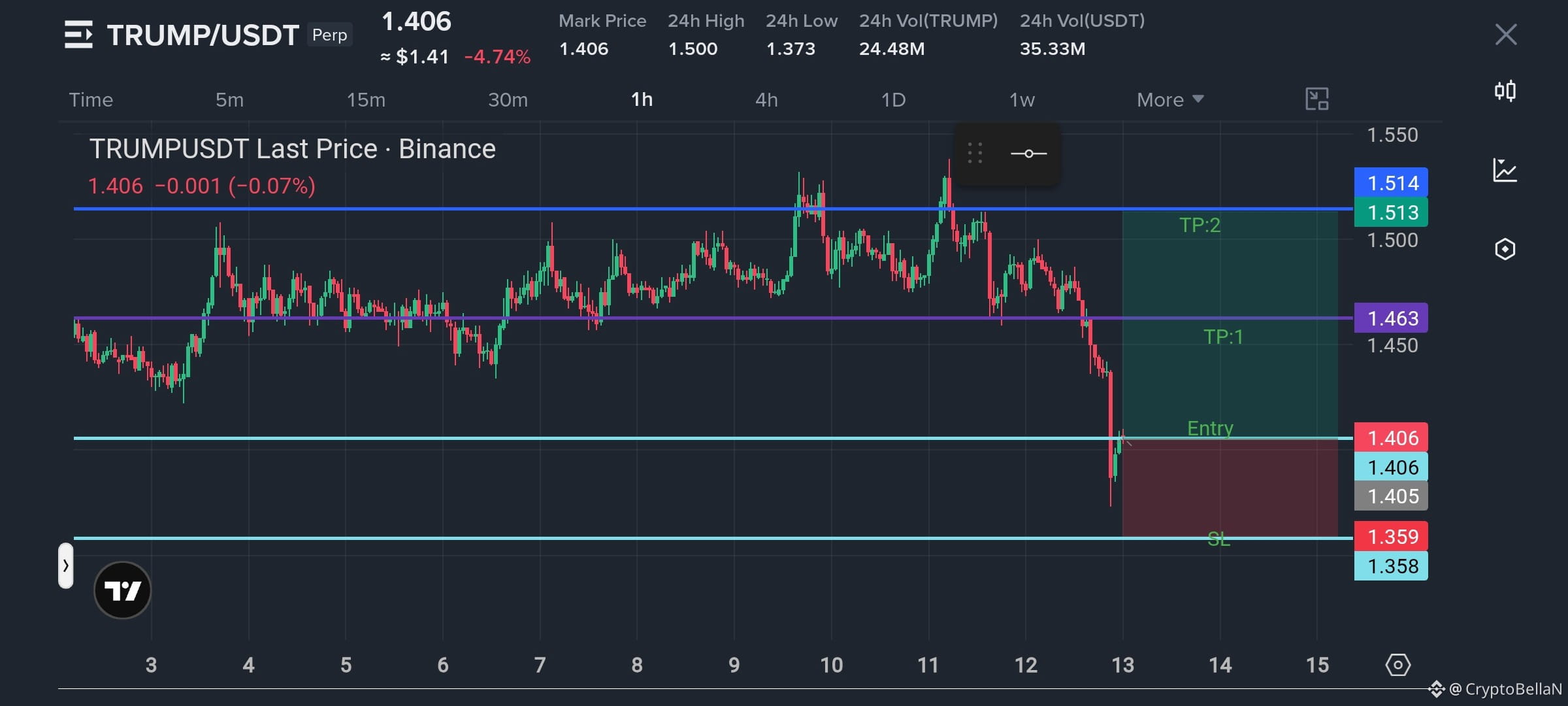This screenshot has height=706, width=1568.
Task: Click the ≈ $1.41 approximate price
Action: tap(415, 57)
